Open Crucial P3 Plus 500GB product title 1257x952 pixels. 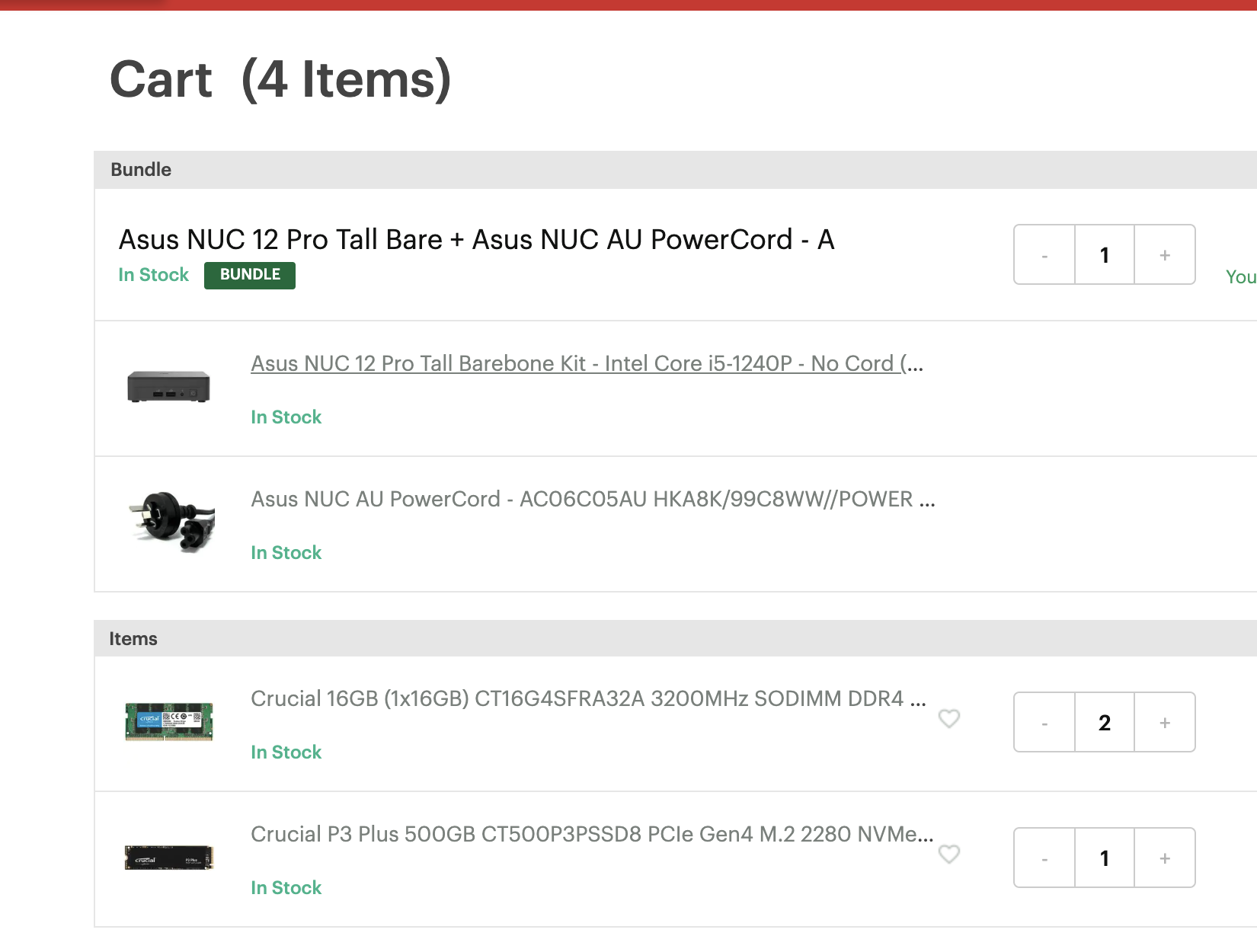click(591, 834)
